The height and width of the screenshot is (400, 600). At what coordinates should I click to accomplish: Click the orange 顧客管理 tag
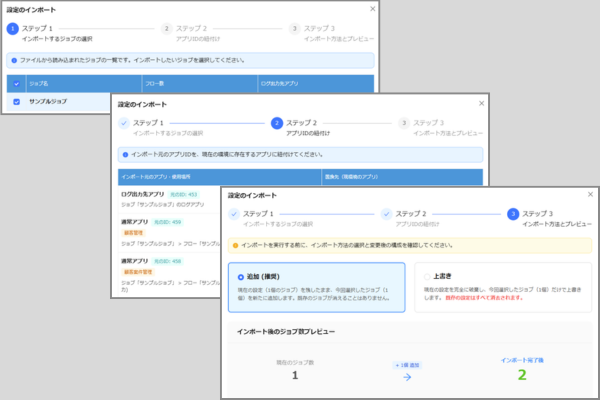[133, 233]
